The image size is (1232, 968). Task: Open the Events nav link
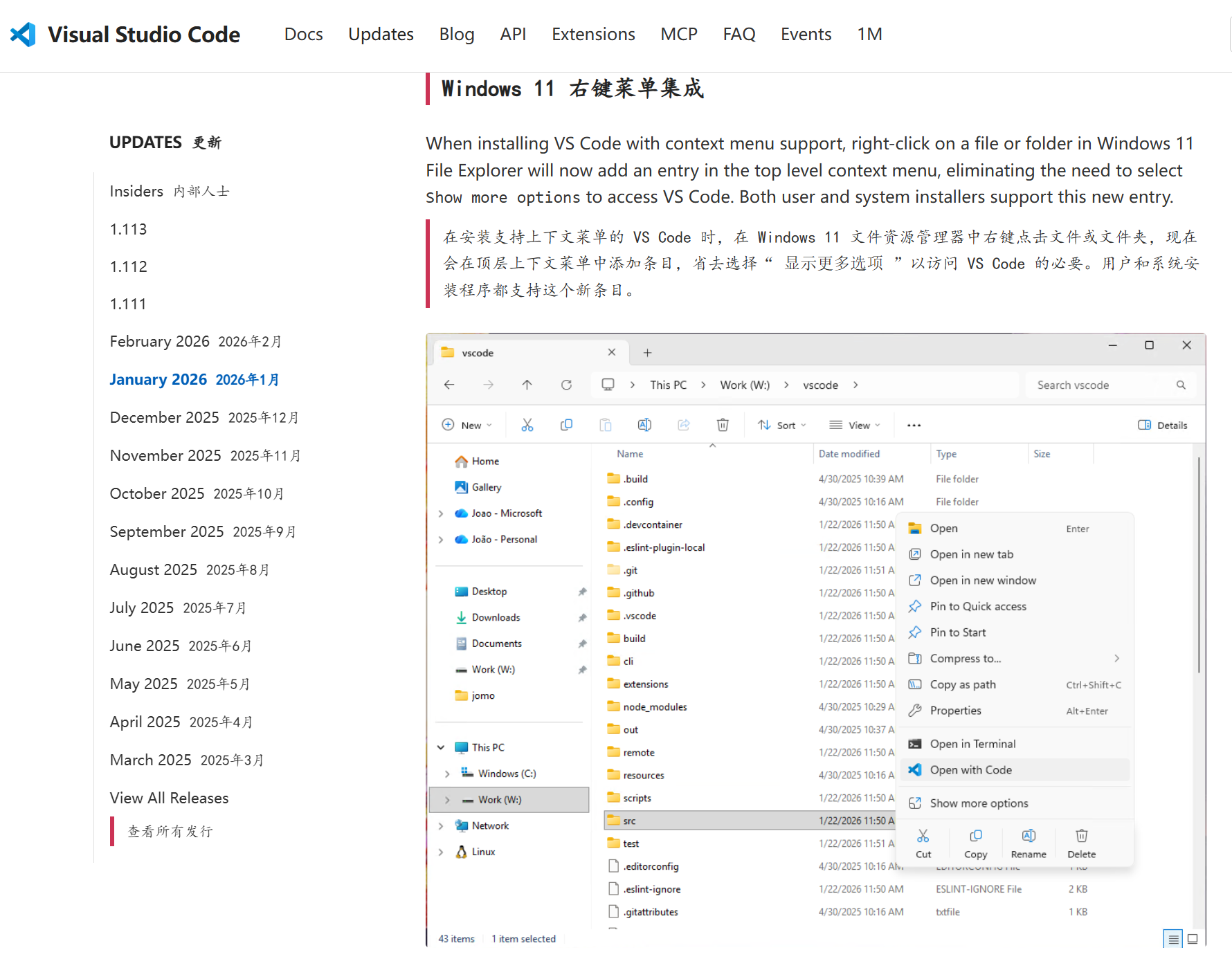(806, 35)
